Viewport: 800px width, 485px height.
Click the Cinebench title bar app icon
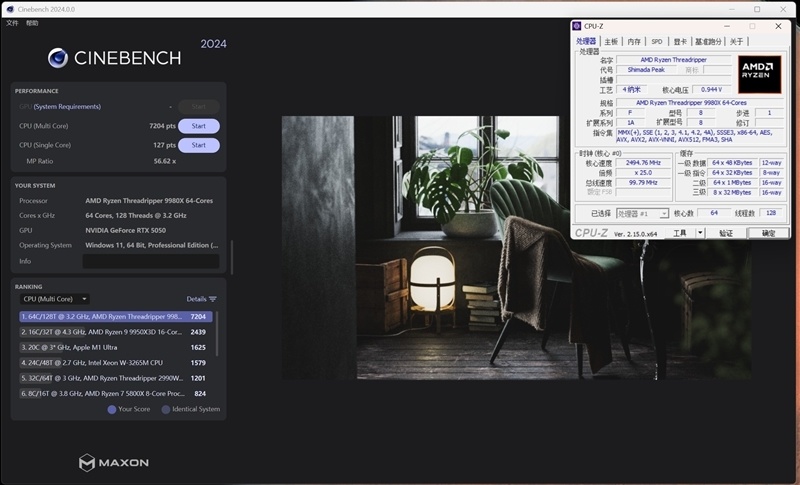(x=9, y=8)
